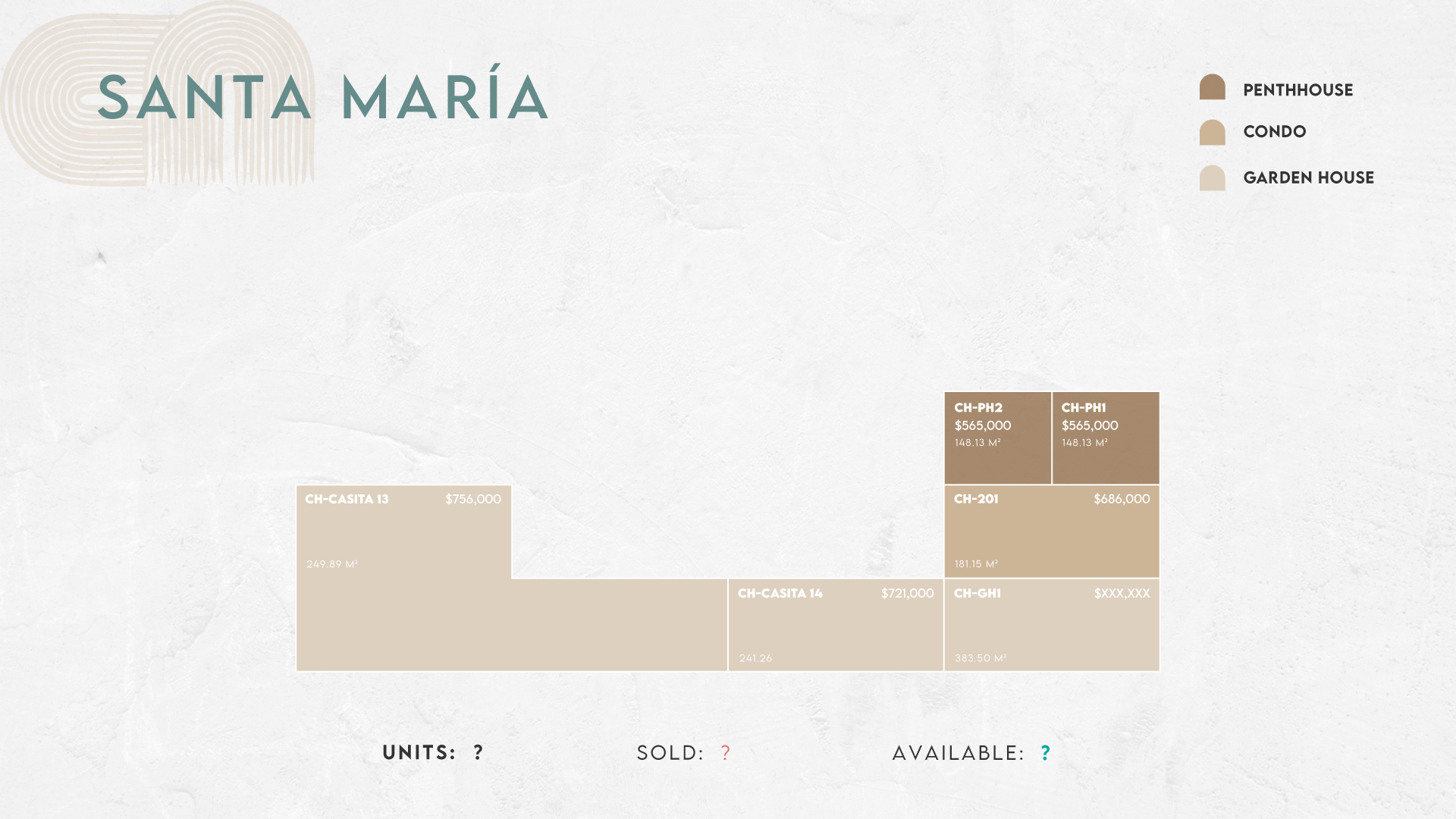Select the CH-PH1 penthouse unit block
Image resolution: width=1456 pixels, height=819 pixels.
coord(1106,438)
